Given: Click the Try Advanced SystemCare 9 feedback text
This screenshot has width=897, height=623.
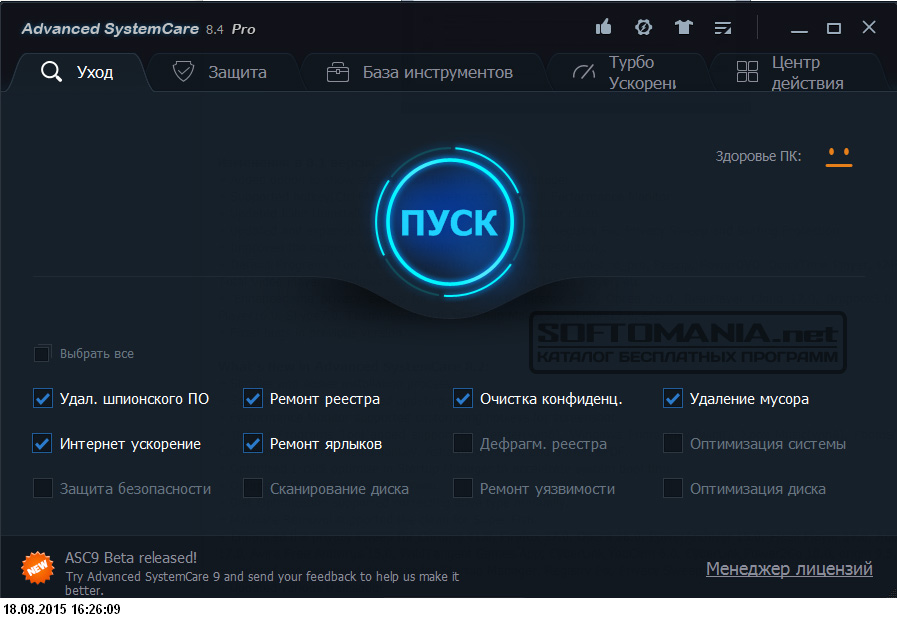Looking at the screenshot, I should 262,582.
